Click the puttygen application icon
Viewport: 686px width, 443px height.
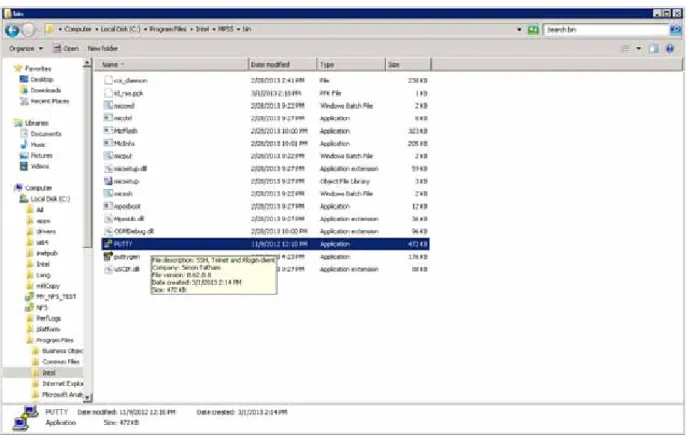point(108,257)
